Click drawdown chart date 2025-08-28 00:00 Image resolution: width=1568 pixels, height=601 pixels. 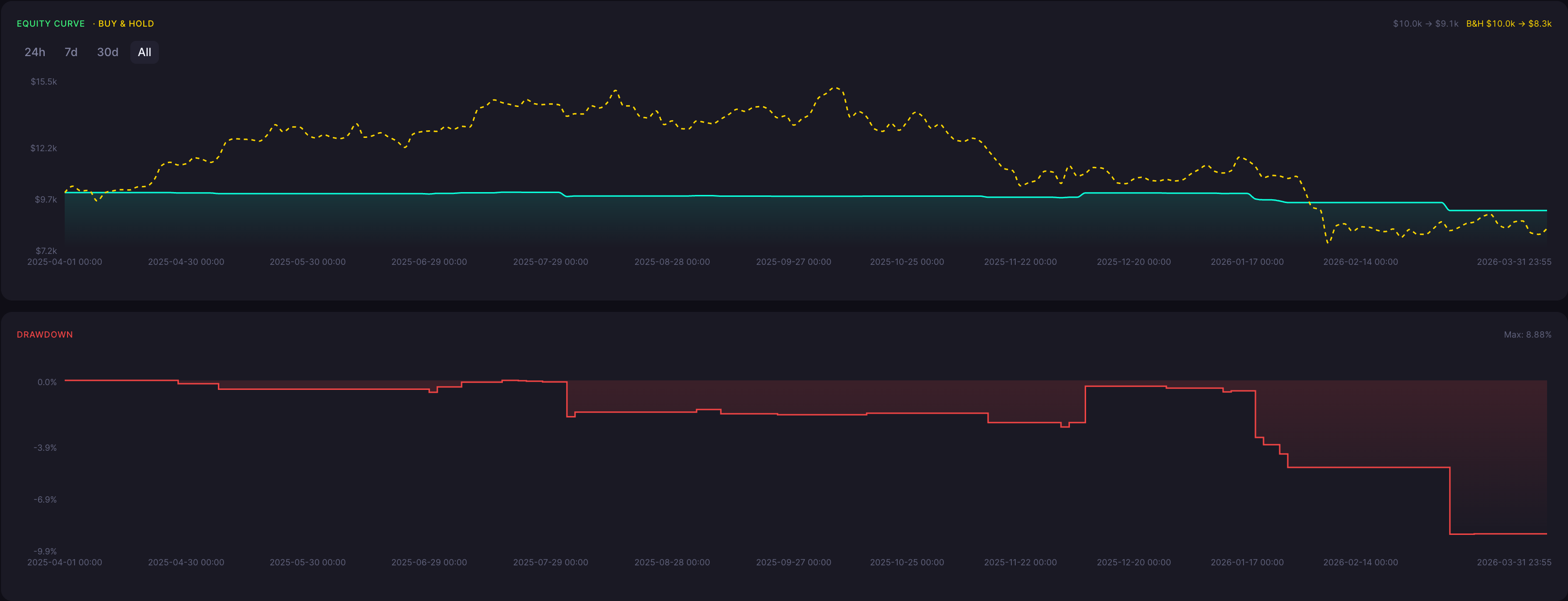click(x=672, y=562)
